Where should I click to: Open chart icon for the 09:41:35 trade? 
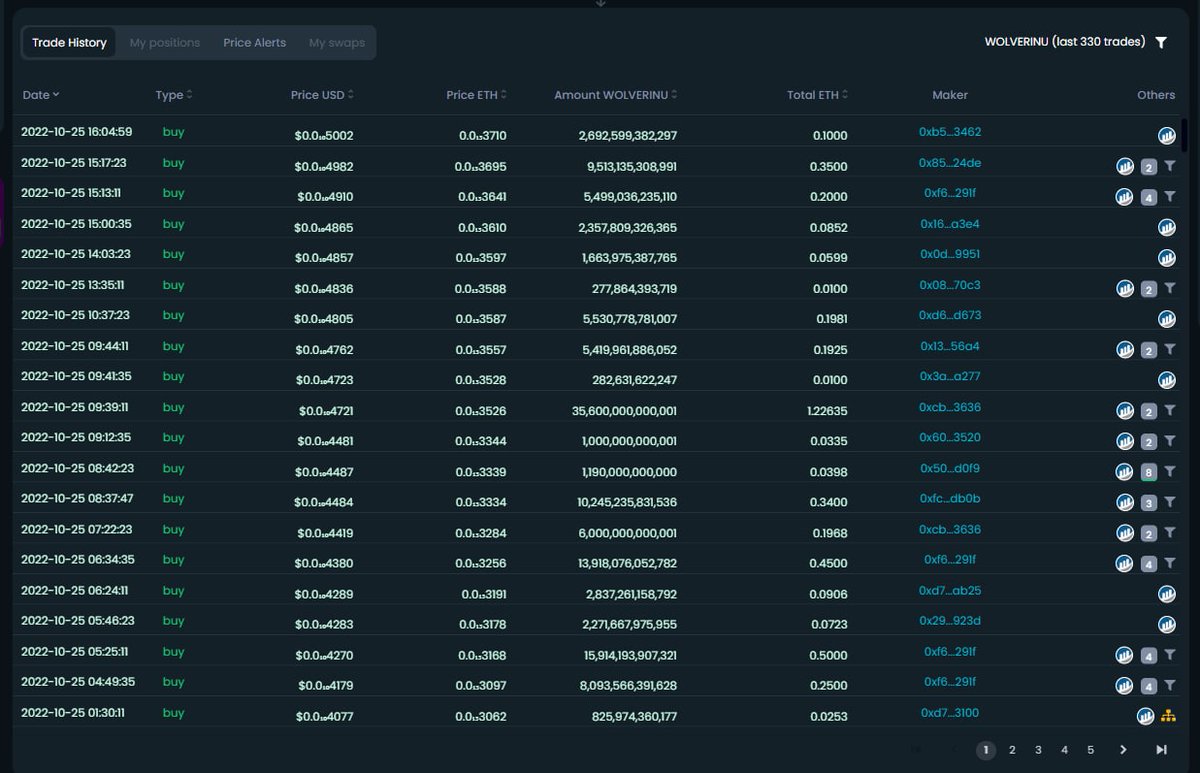tap(1167, 380)
